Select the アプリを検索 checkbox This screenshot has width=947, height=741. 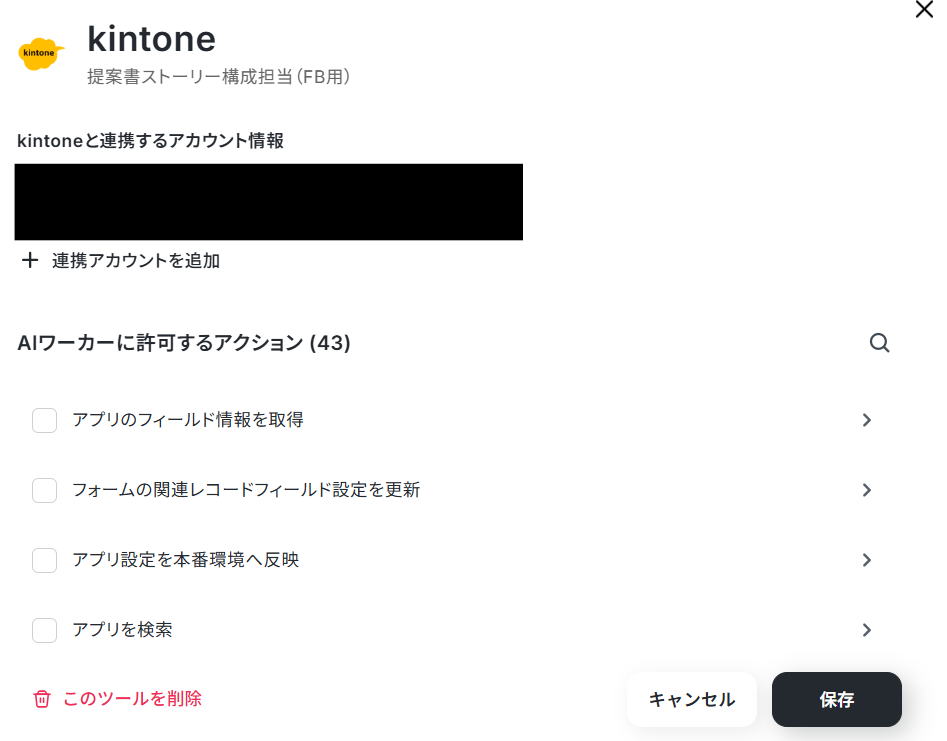pos(45,630)
